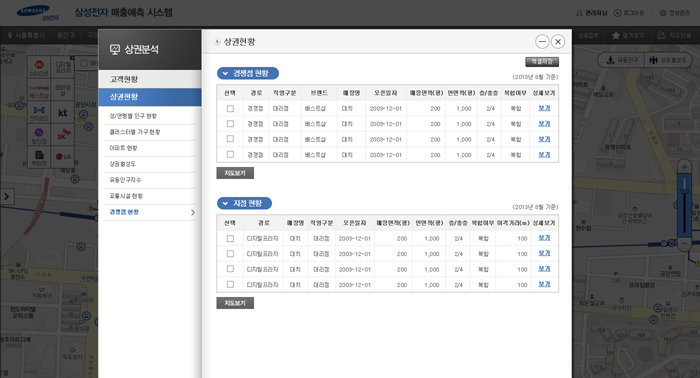Select the SK brand icon
The height and width of the screenshot is (378, 700).
point(63,135)
